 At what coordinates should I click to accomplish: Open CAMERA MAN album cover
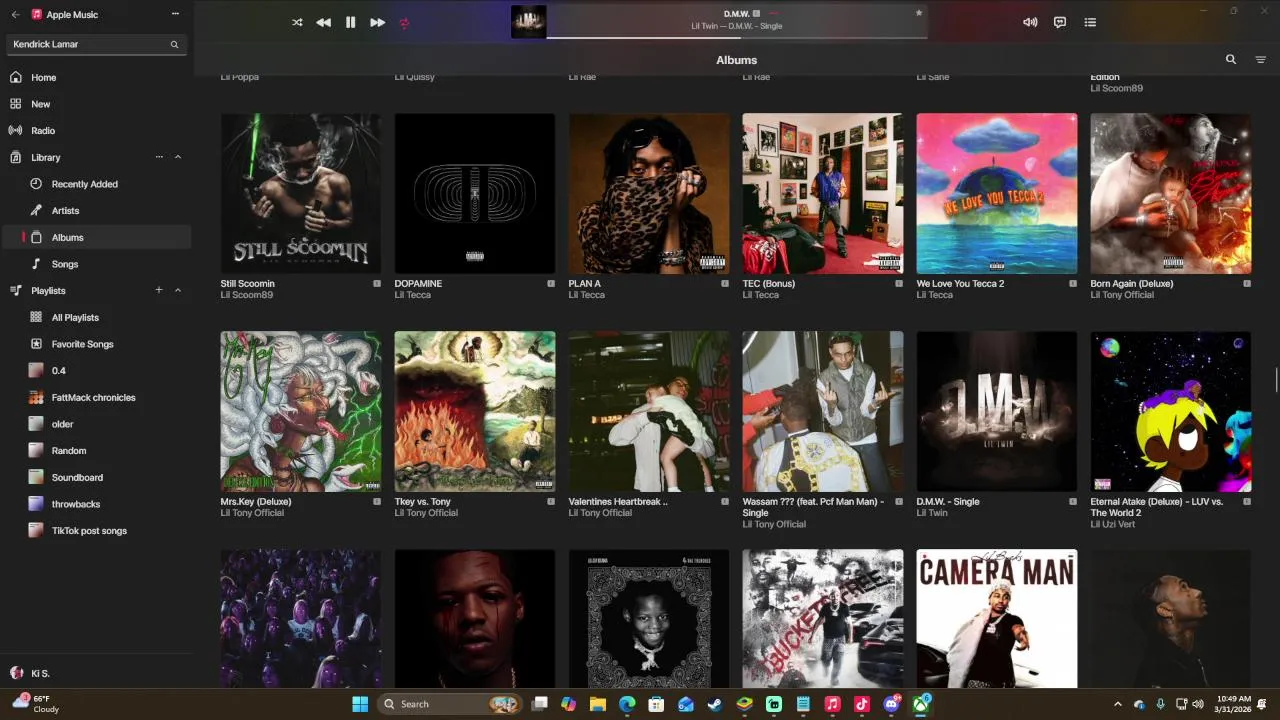(x=997, y=618)
